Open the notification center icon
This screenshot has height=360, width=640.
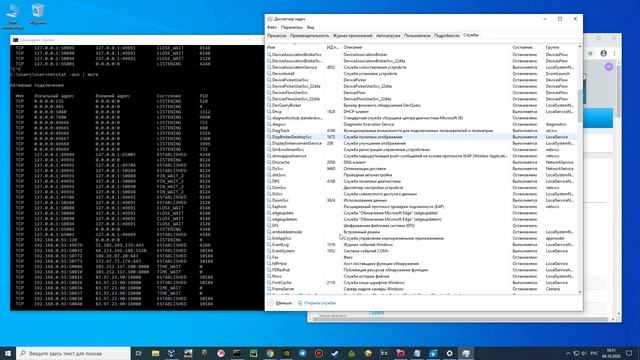629,353
